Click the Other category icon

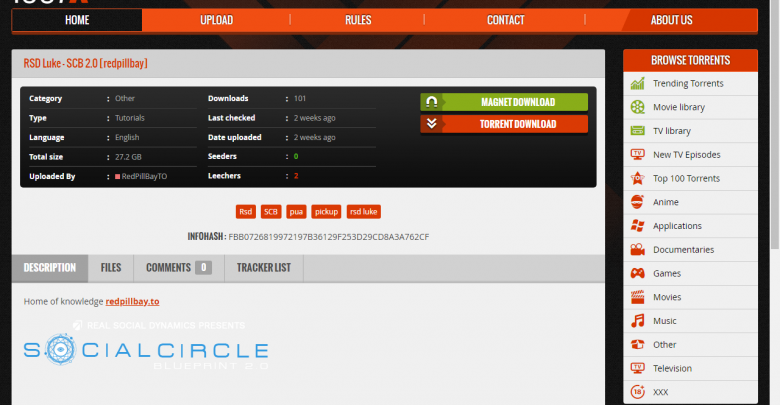point(637,344)
